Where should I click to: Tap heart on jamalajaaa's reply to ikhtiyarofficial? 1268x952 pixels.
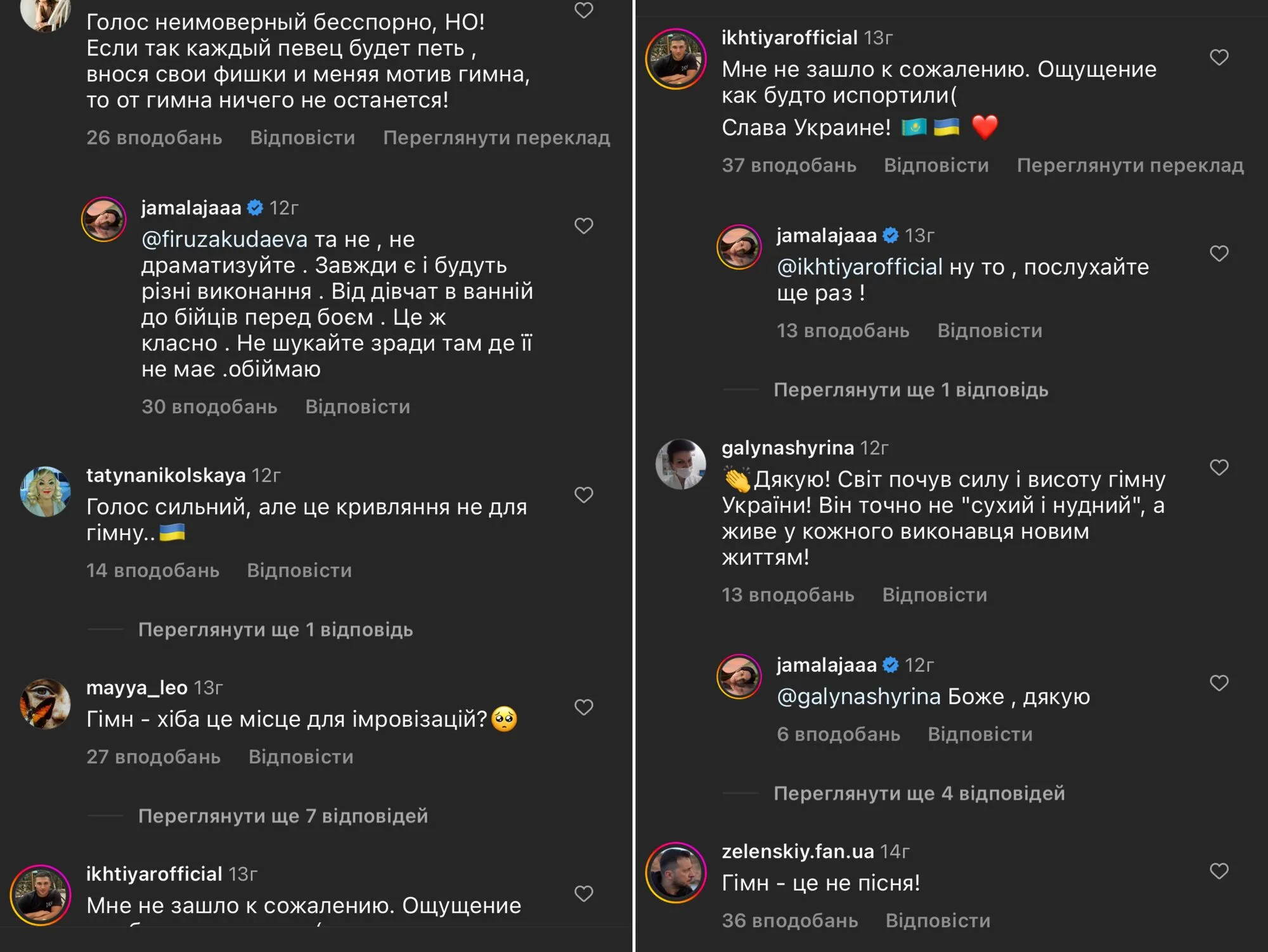(x=1219, y=254)
